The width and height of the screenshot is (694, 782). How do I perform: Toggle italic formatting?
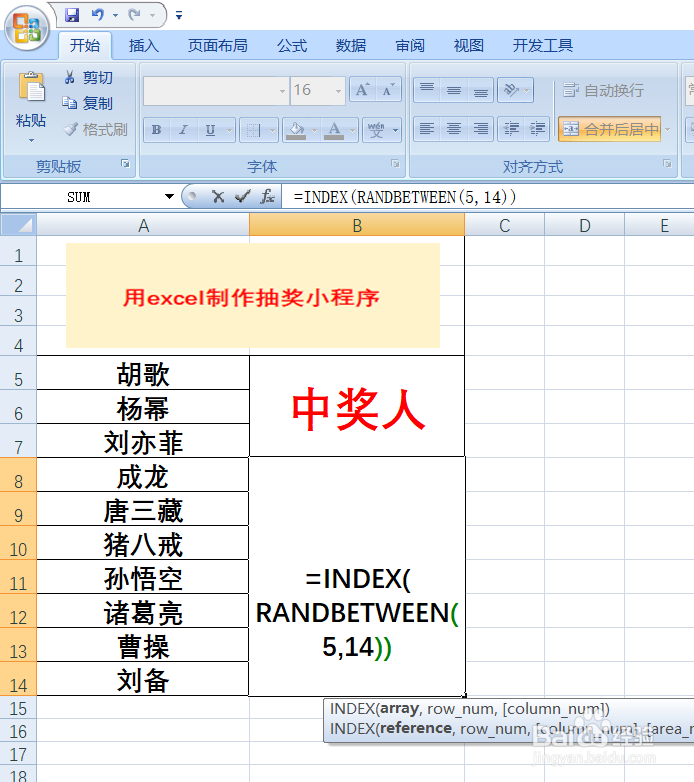183,130
